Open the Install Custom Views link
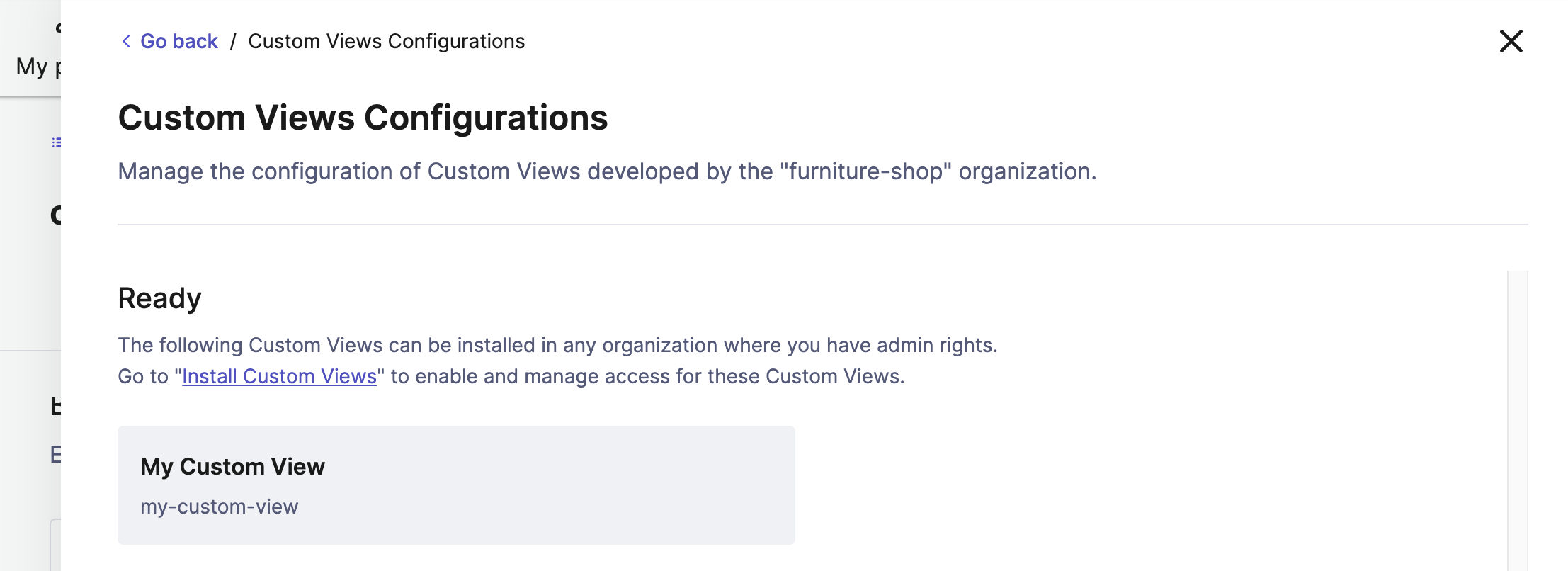 tap(279, 376)
